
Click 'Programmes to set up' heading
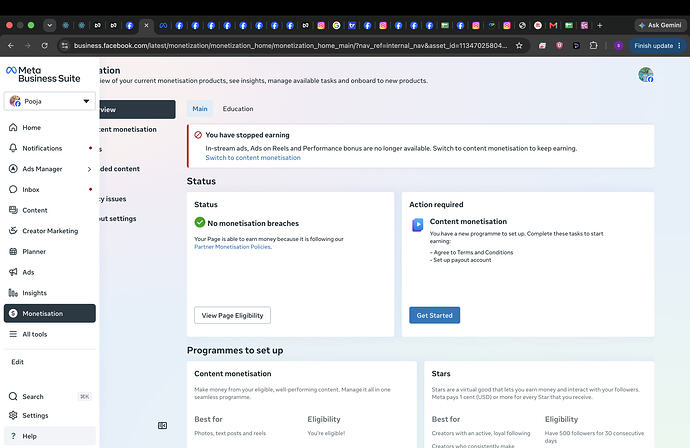click(x=235, y=351)
